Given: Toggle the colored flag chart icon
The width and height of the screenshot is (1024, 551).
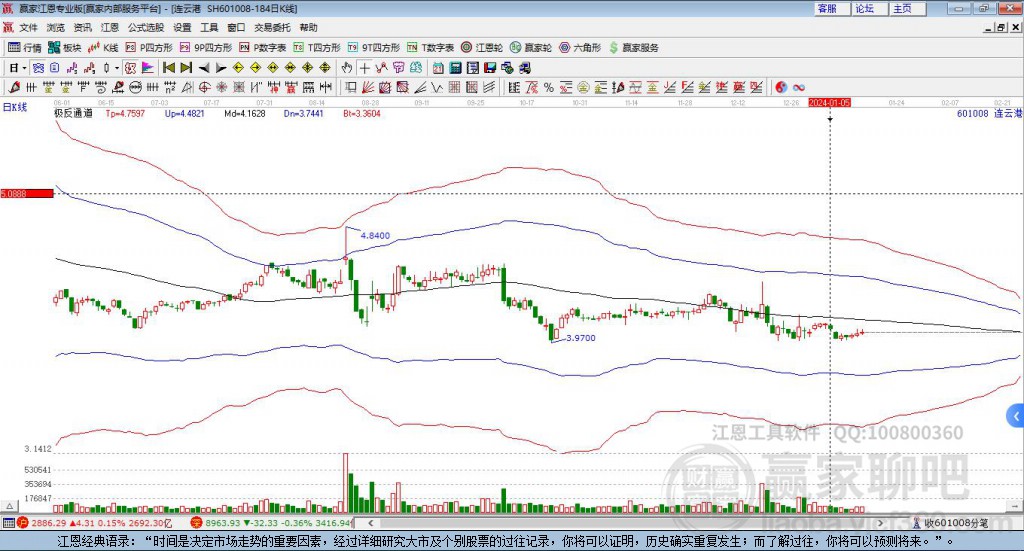Looking at the screenshot, I should click(148, 68).
